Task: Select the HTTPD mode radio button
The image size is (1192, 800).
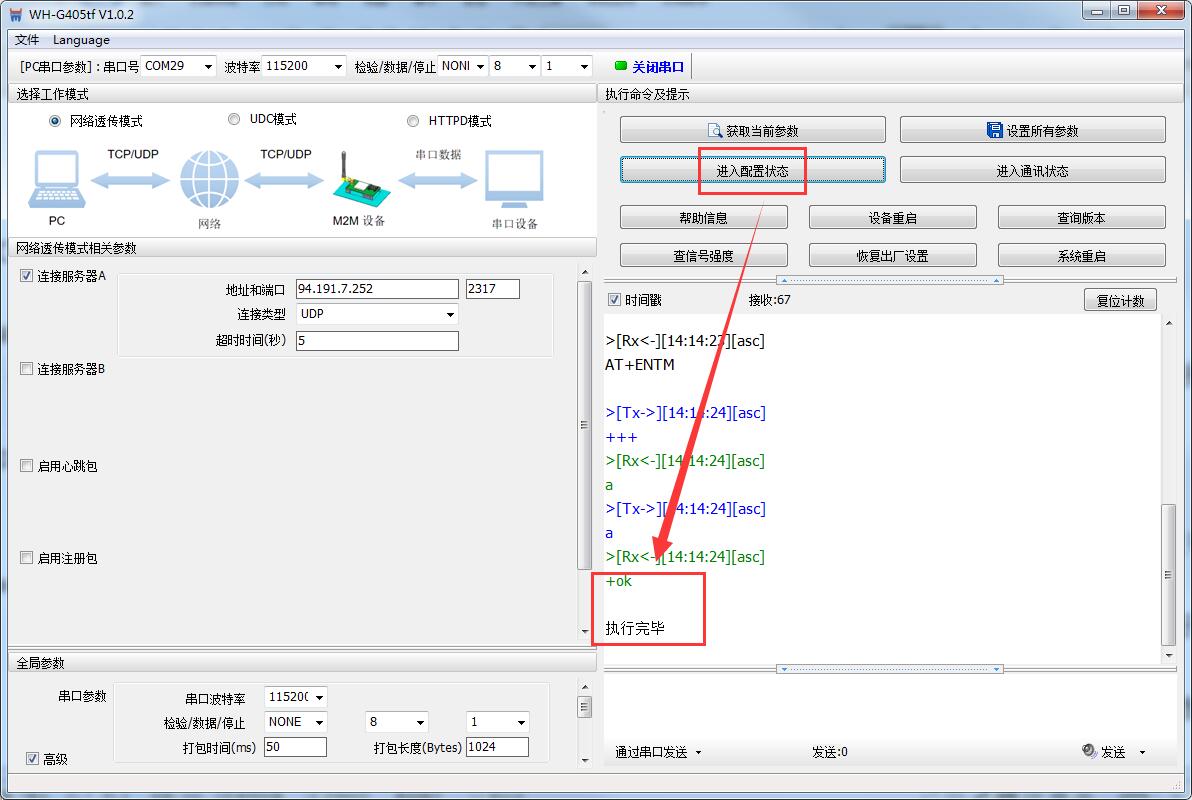Action: (413, 121)
